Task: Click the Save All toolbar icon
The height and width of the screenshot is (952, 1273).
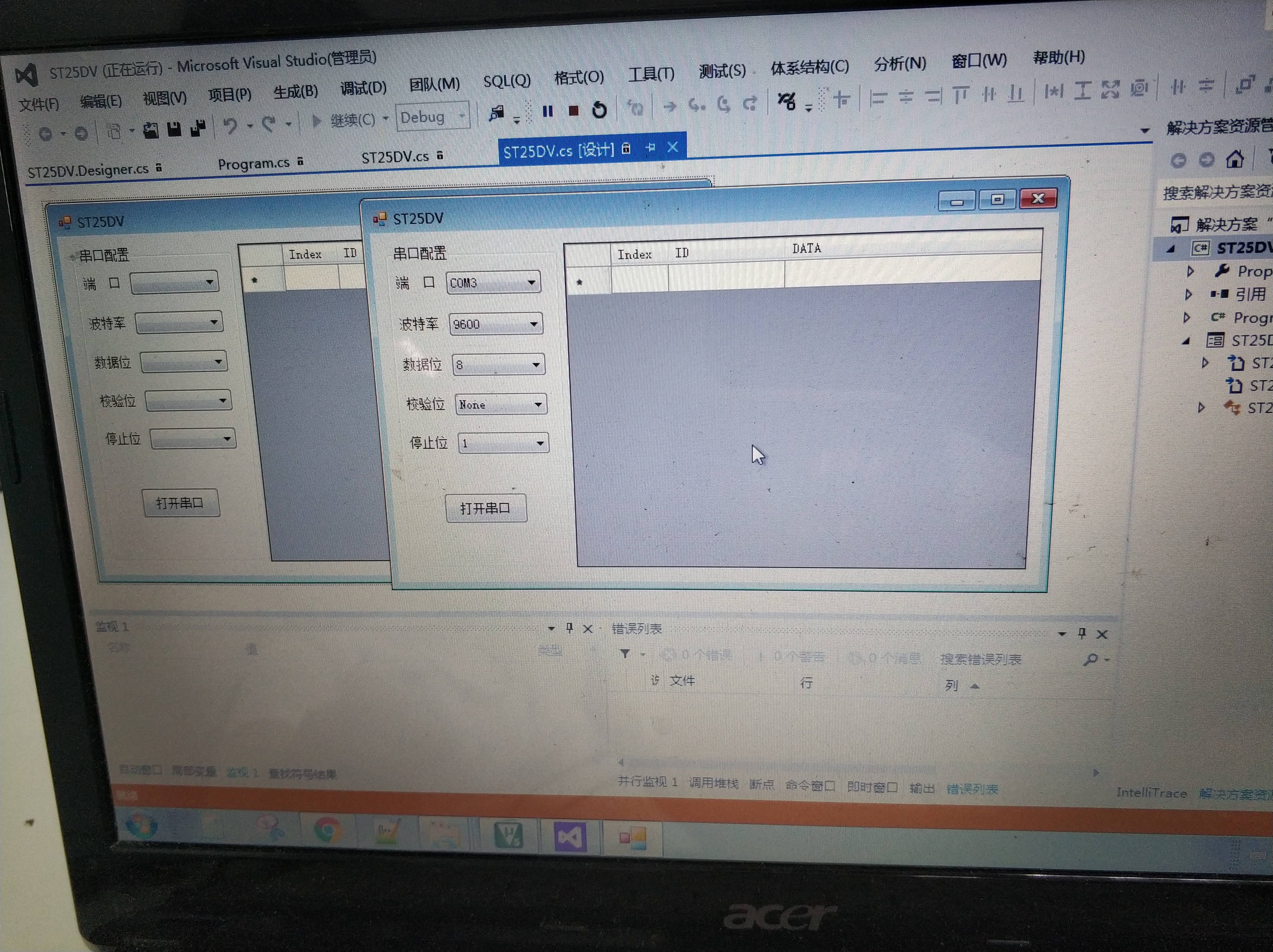Action: [198, 128]
